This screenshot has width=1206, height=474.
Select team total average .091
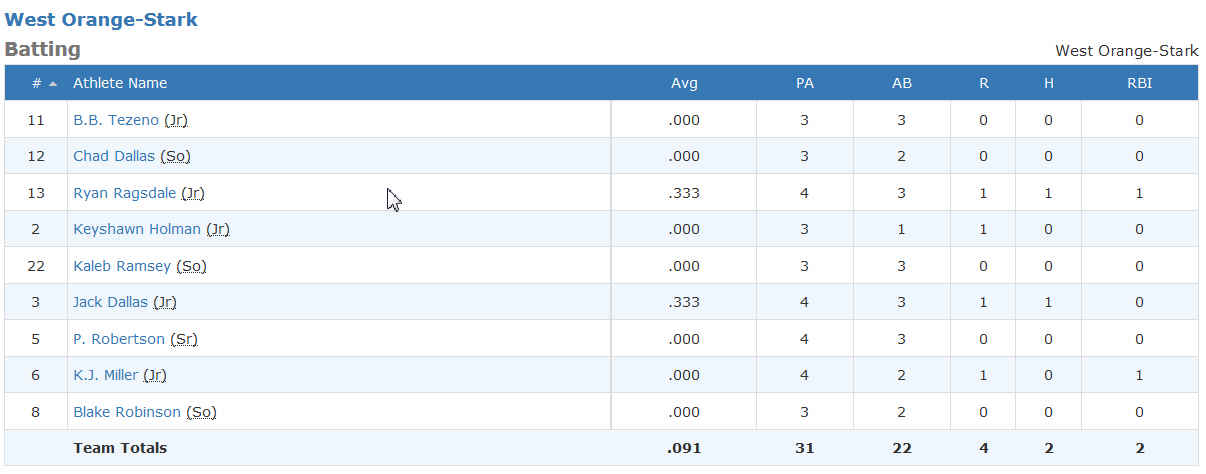point(684,448)
